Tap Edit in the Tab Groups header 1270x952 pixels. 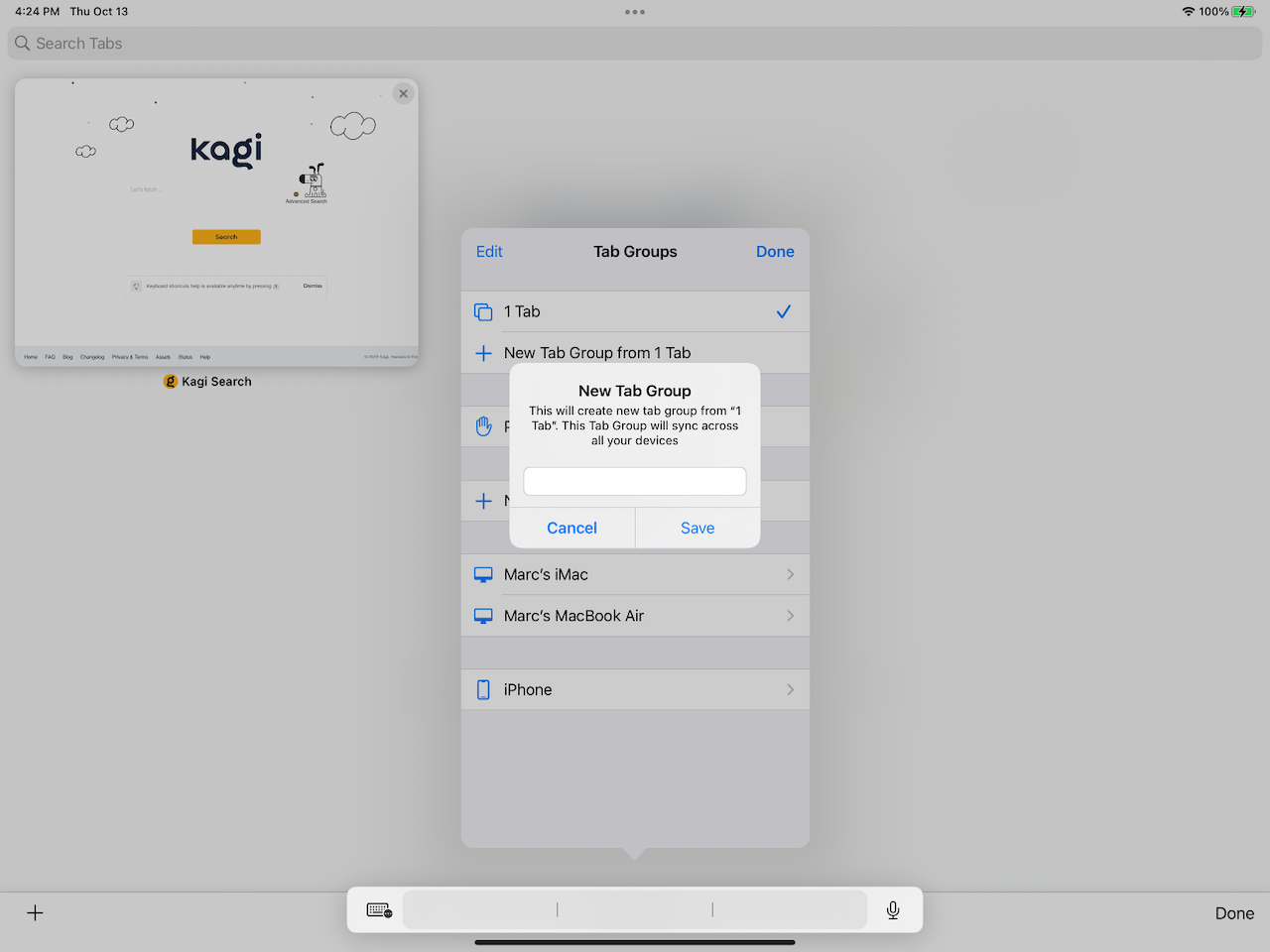489,251
